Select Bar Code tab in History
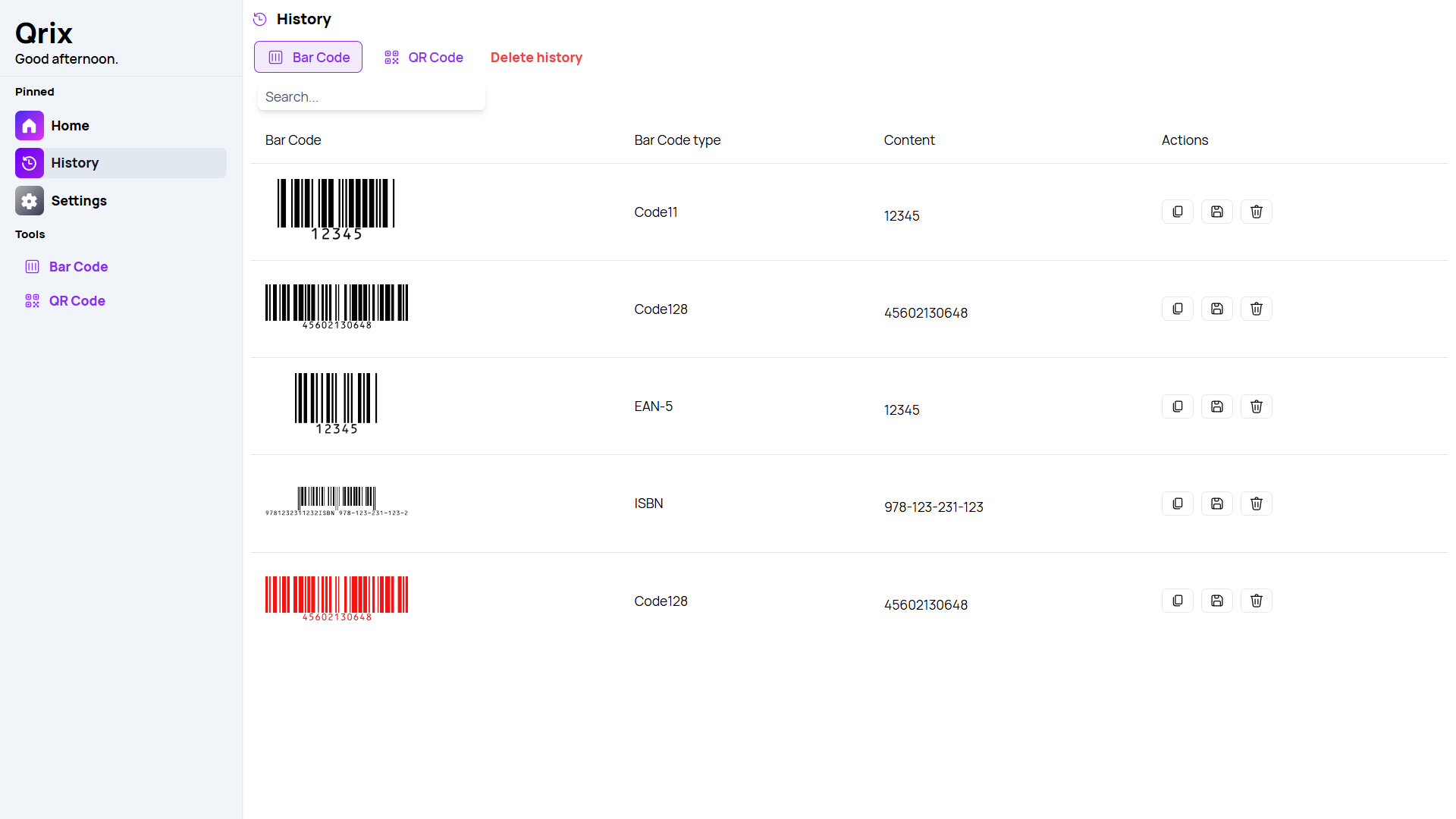 click(307, 57)
